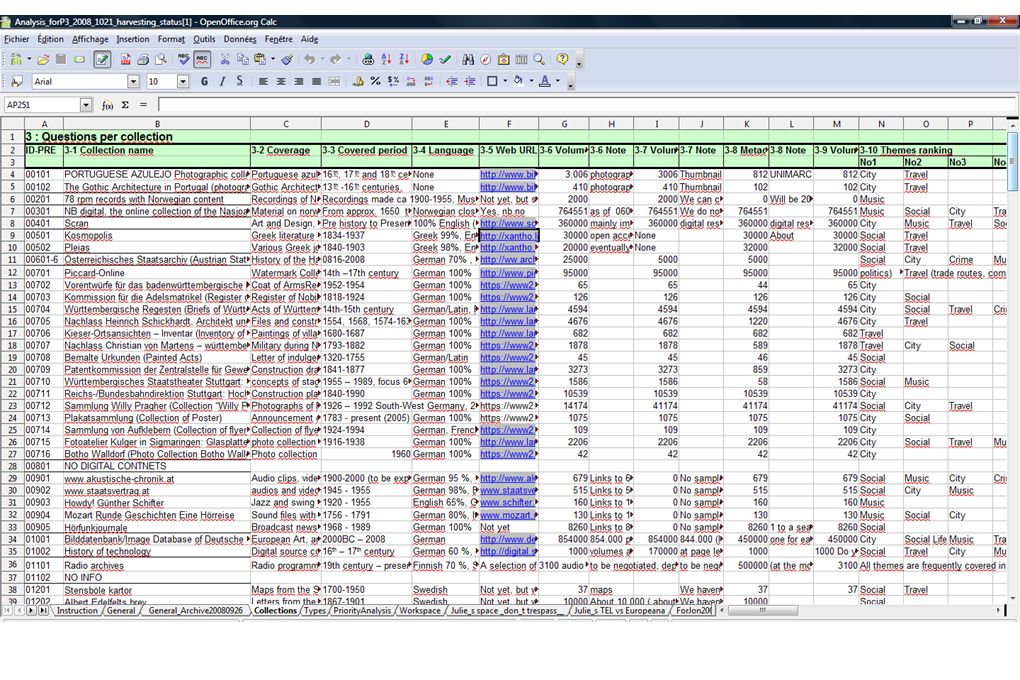The image size is (1020, 680).
Task: Run the spelling check
Action: tap(184, 60)
